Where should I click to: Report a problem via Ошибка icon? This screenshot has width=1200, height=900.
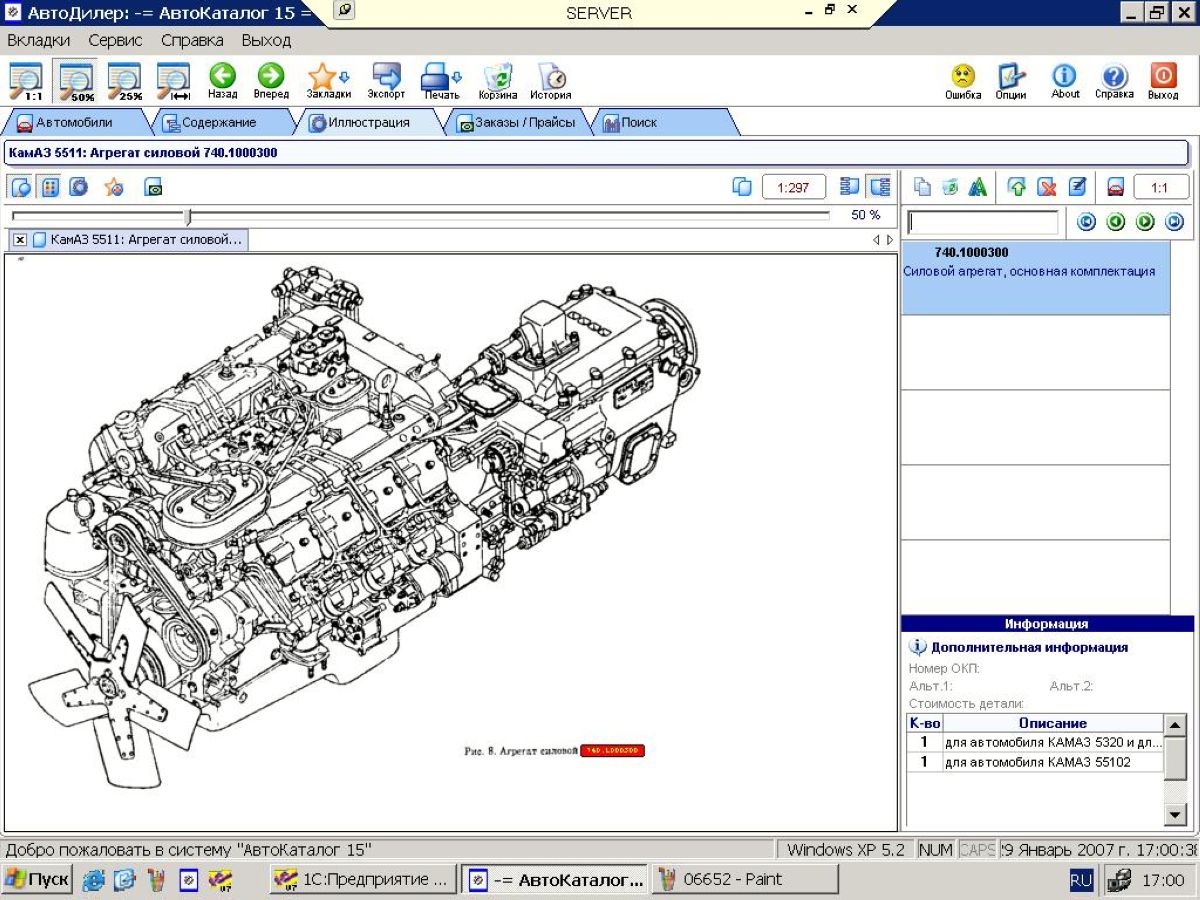click(963, 77)
